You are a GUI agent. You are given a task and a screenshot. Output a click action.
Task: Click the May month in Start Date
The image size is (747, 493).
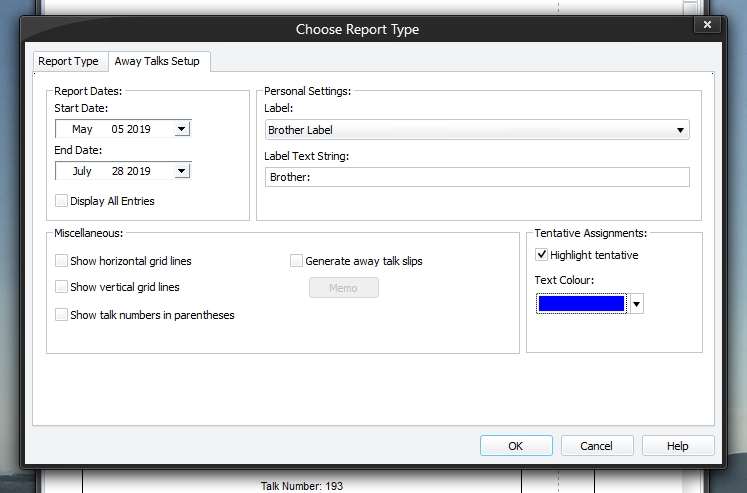click(x=82, y=129)
